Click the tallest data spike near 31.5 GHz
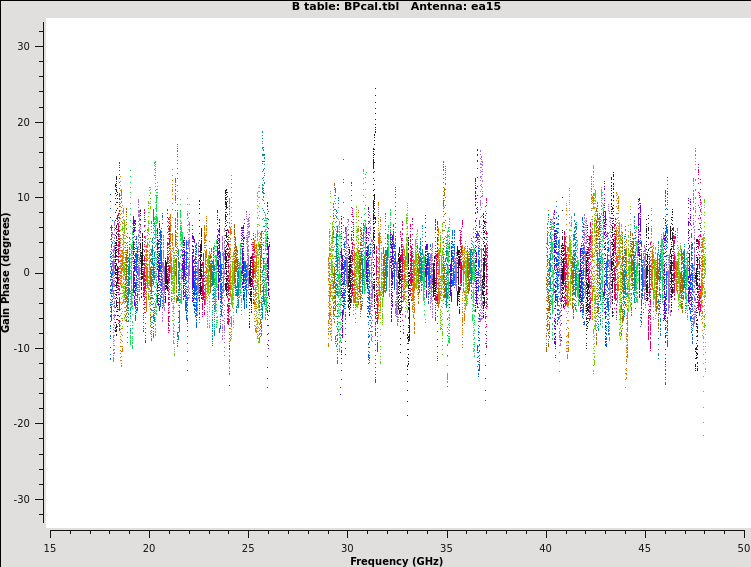This screenshot has height=567, width=751. [x=376, y=90]
